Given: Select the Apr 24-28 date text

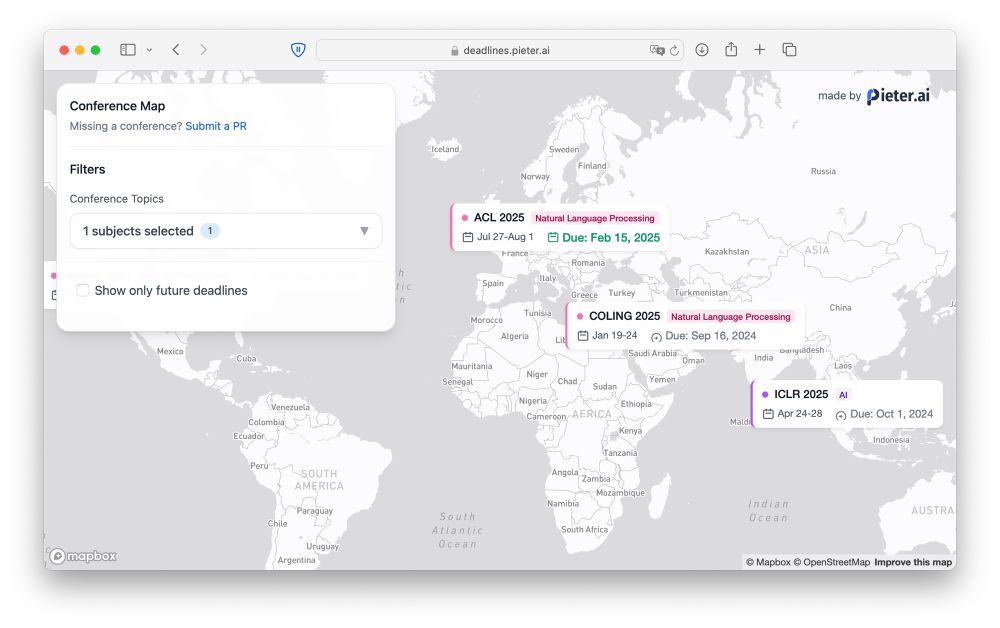Looking at the screenshot, I should point(800,414).
